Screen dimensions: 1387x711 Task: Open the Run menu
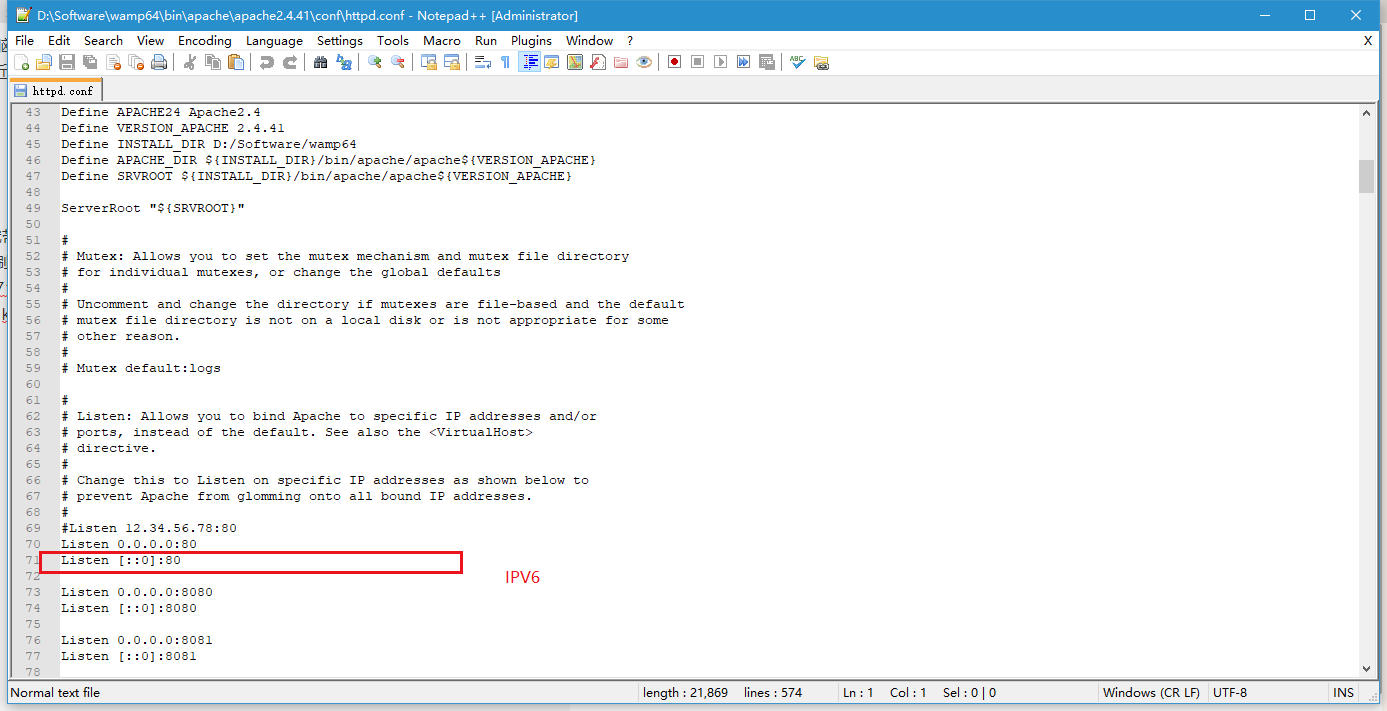(486, 41)
